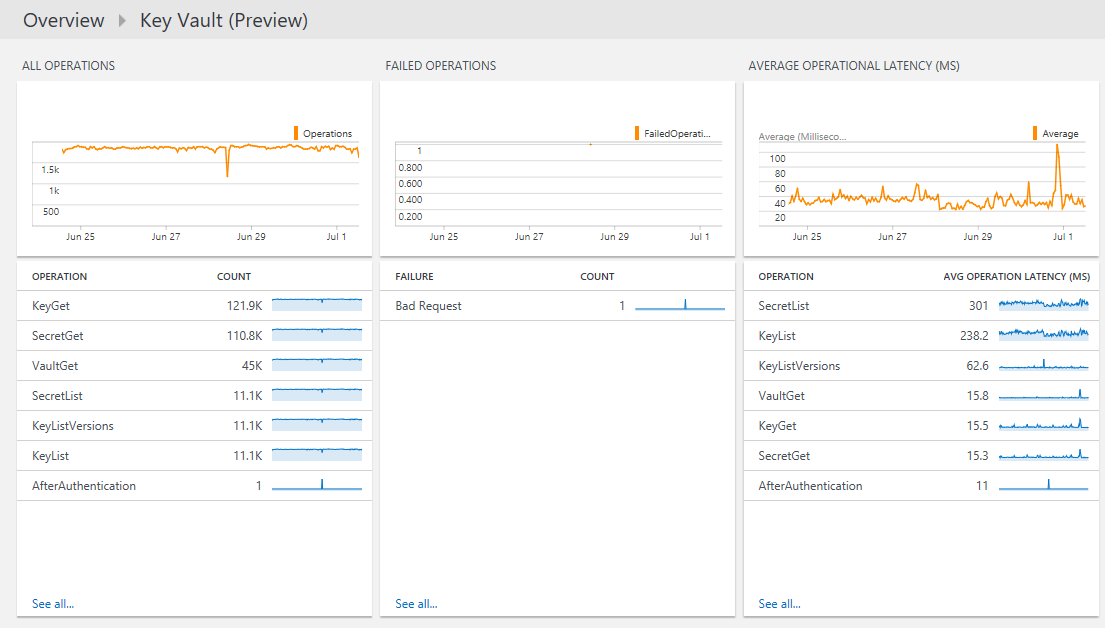See all under All Operations
Viewport: 1105px width, 628px height.
53,604
